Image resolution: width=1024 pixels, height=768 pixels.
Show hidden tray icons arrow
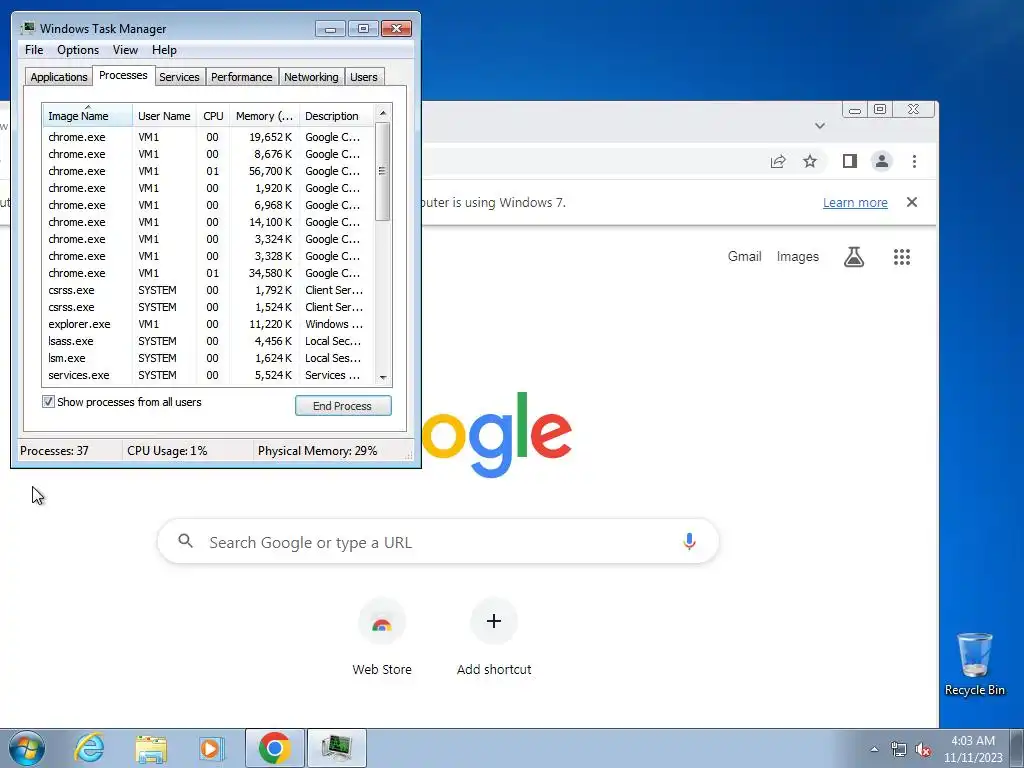coord(874,749)
